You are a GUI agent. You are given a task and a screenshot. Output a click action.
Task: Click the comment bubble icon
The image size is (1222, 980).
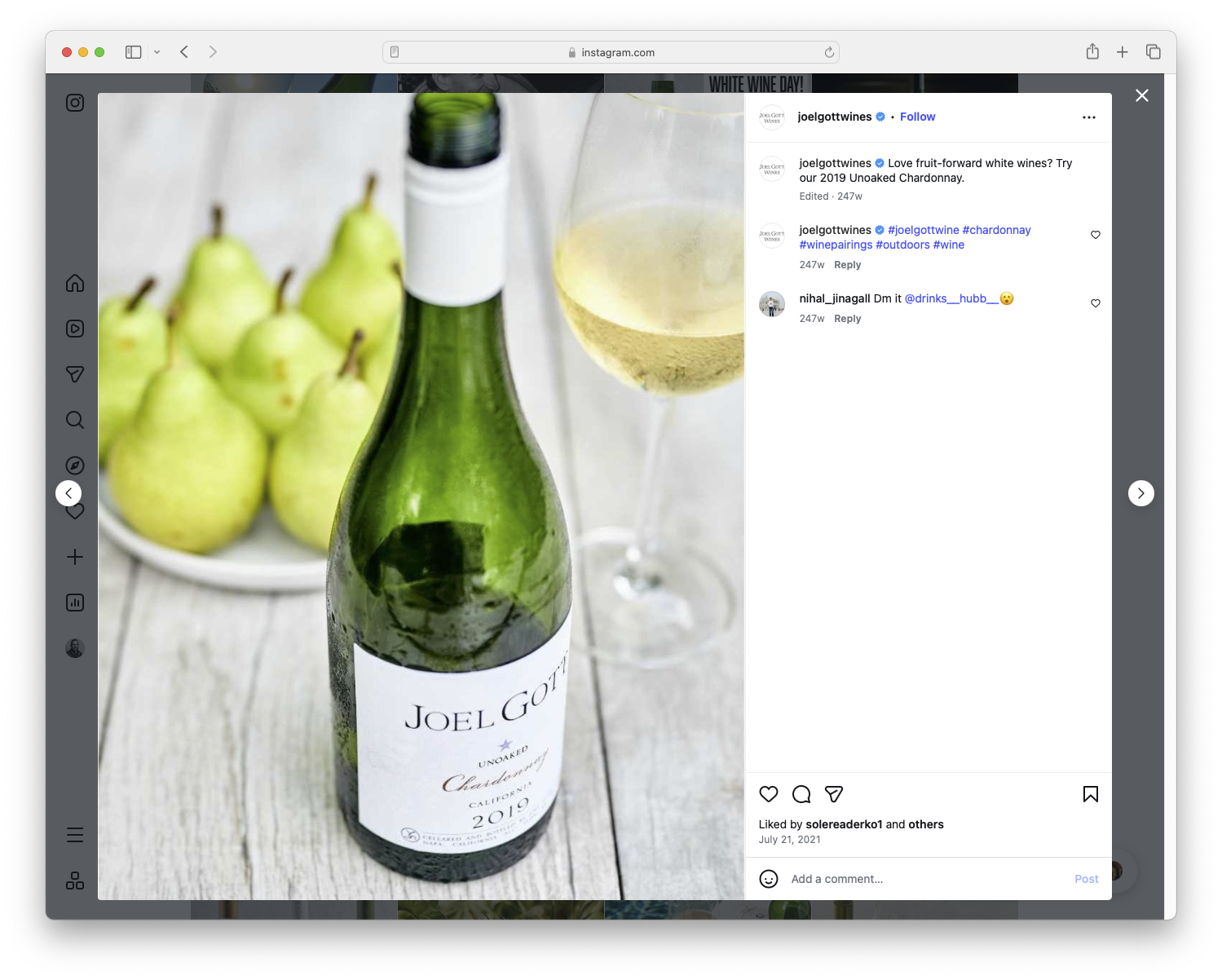pos(801,794)
